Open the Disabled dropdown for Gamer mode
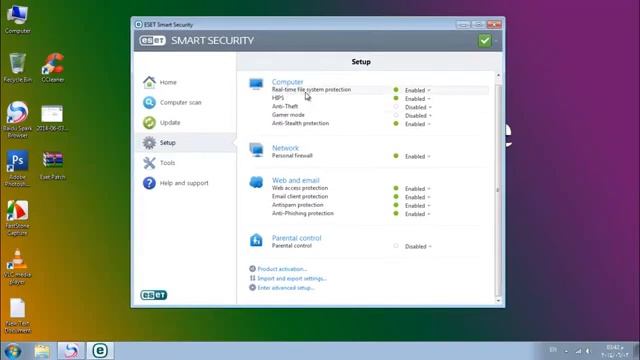The height and width of the screenshot is (360, 640). tap(418, 116)
